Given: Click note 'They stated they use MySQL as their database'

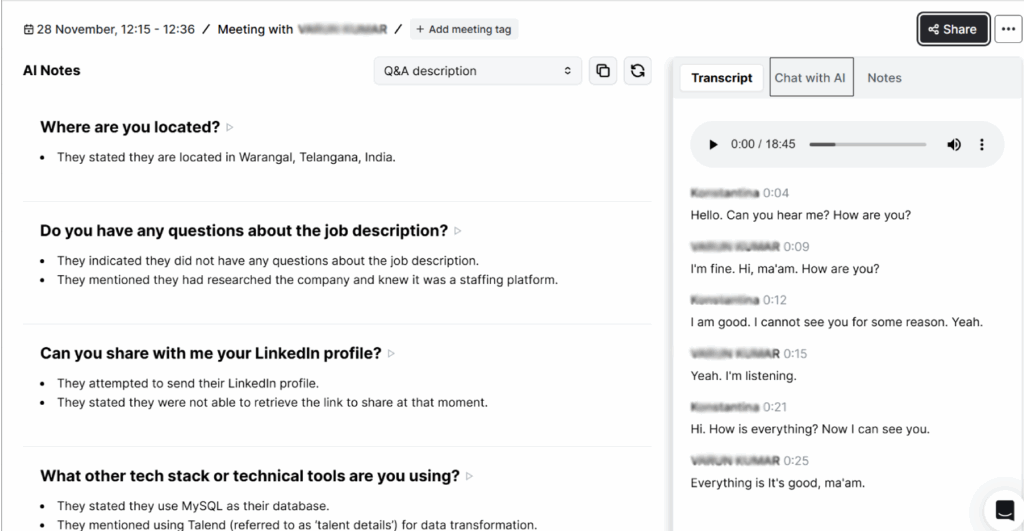Looking at the screenshot, I should click(193, 506).
